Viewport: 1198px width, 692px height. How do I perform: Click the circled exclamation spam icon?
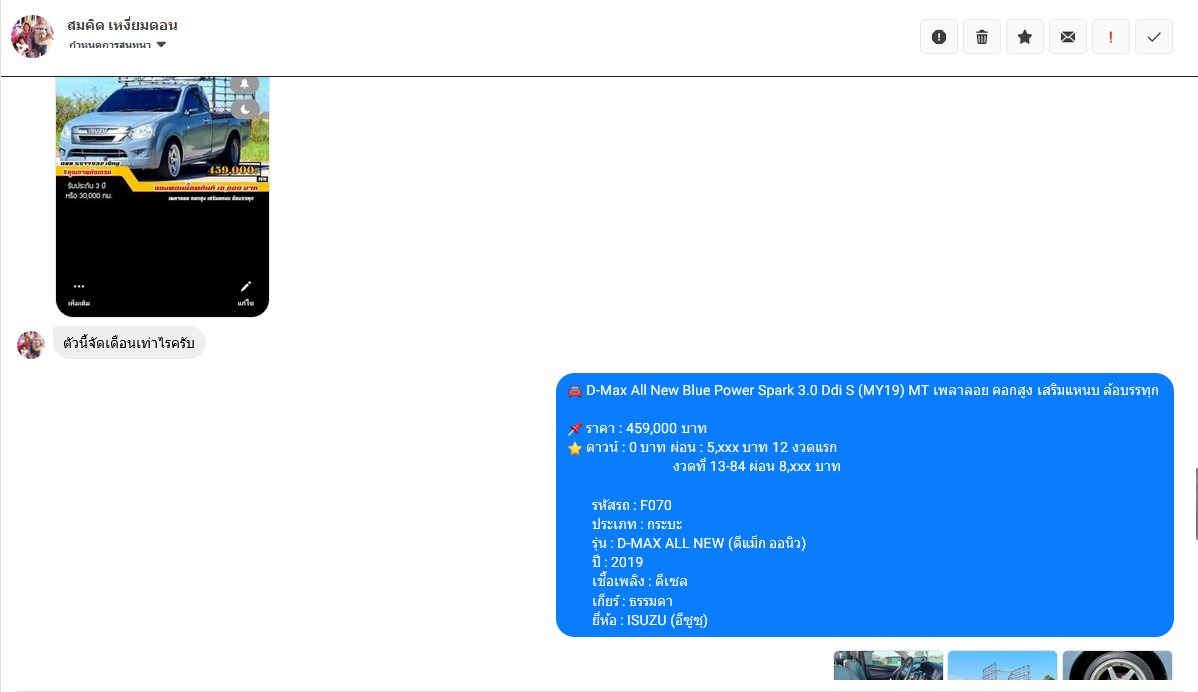(x=939, y=37)
